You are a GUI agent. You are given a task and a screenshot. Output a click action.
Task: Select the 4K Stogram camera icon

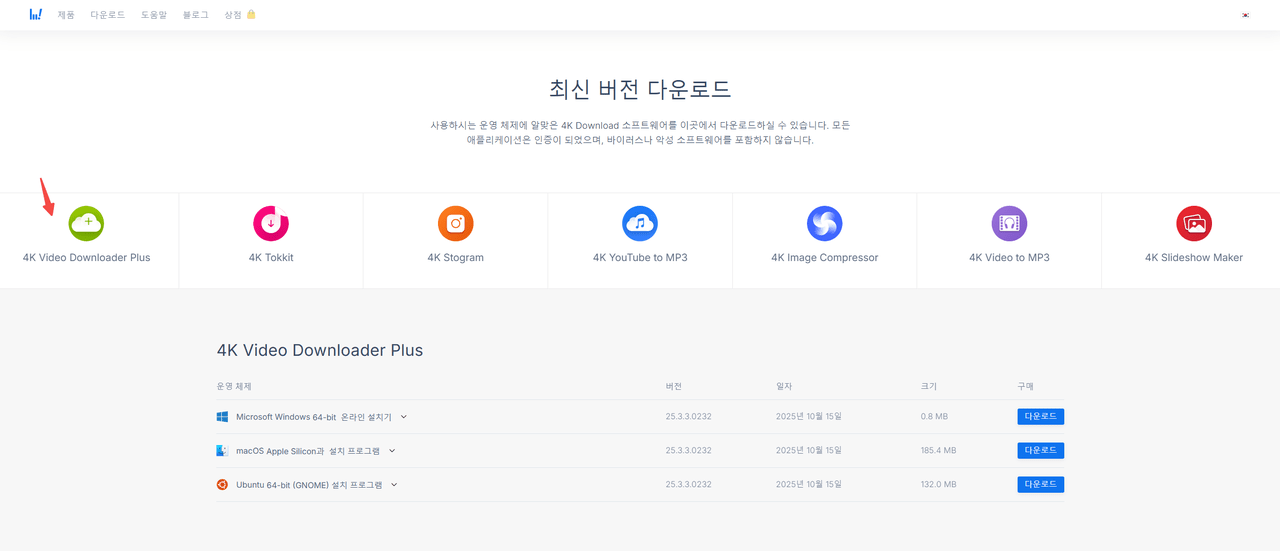(x=455, y=223)
